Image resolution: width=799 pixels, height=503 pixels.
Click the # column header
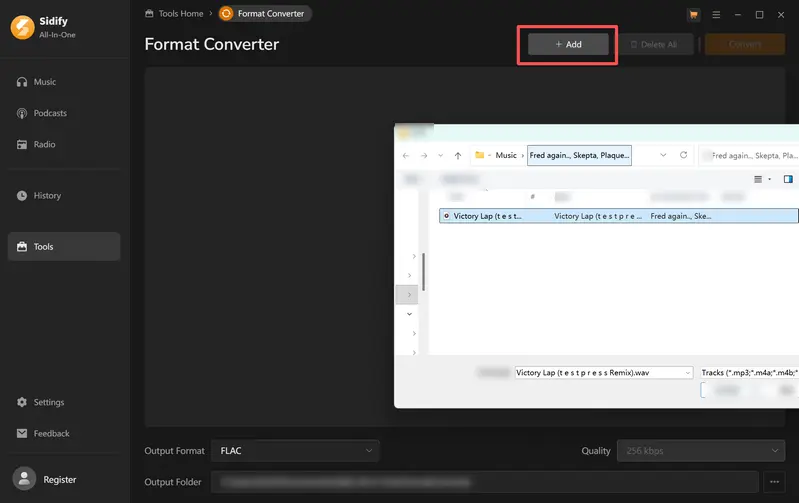point(532,197)
